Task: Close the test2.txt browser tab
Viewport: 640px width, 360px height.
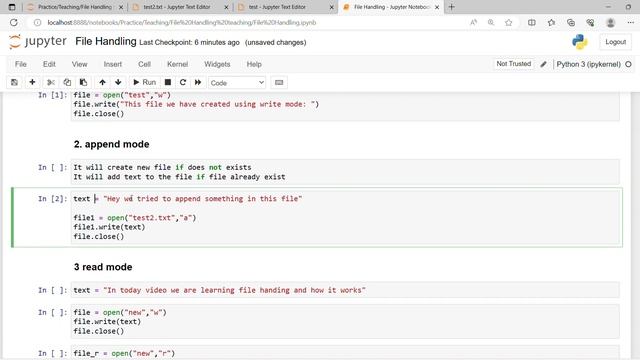Action: [x=227, y=7]
